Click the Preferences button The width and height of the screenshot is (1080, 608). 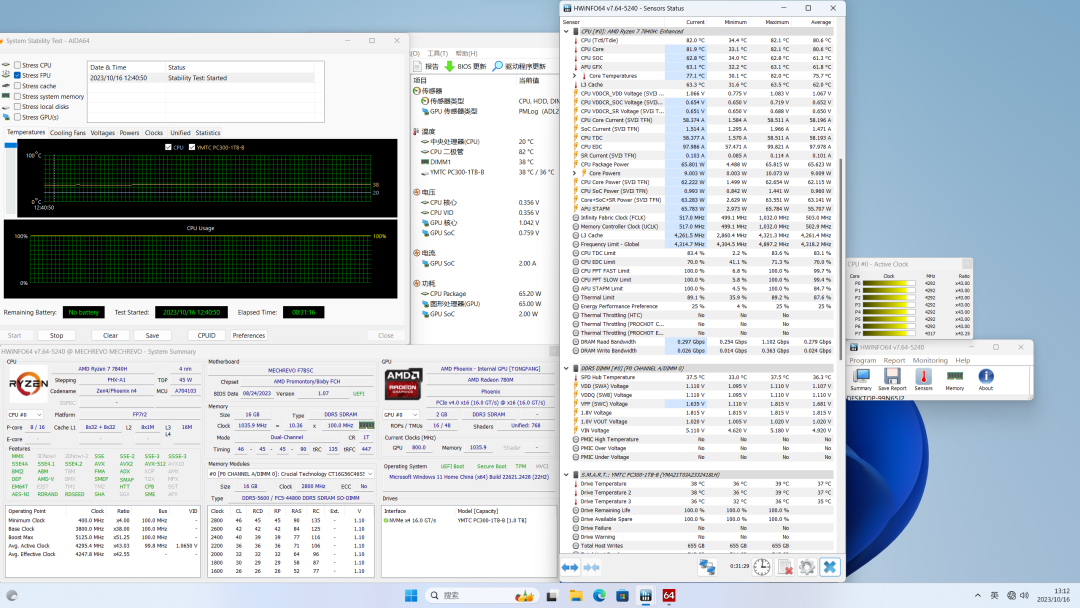(249, 336)
